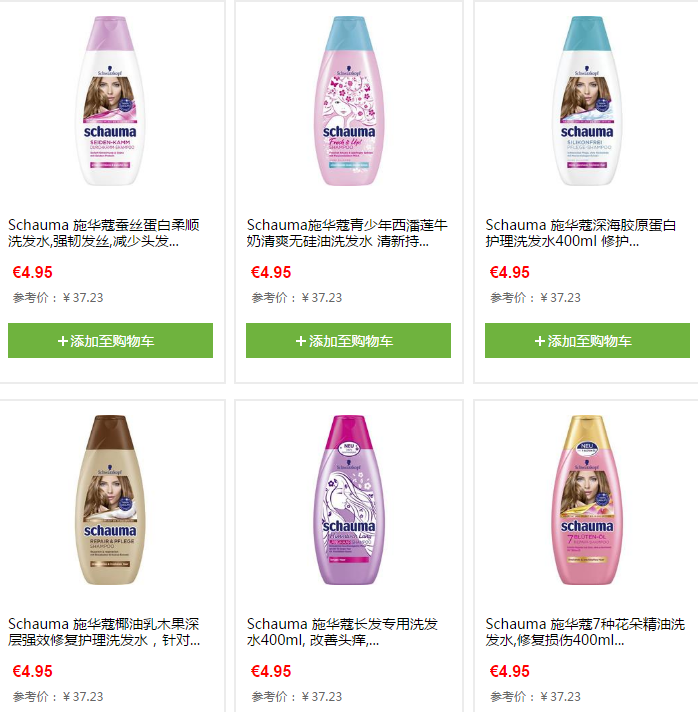Viewport: 698px width, 712px height.
Task: Click the 参考价 ¥37.23 under 青少年 shampoo
Action: 297,297
